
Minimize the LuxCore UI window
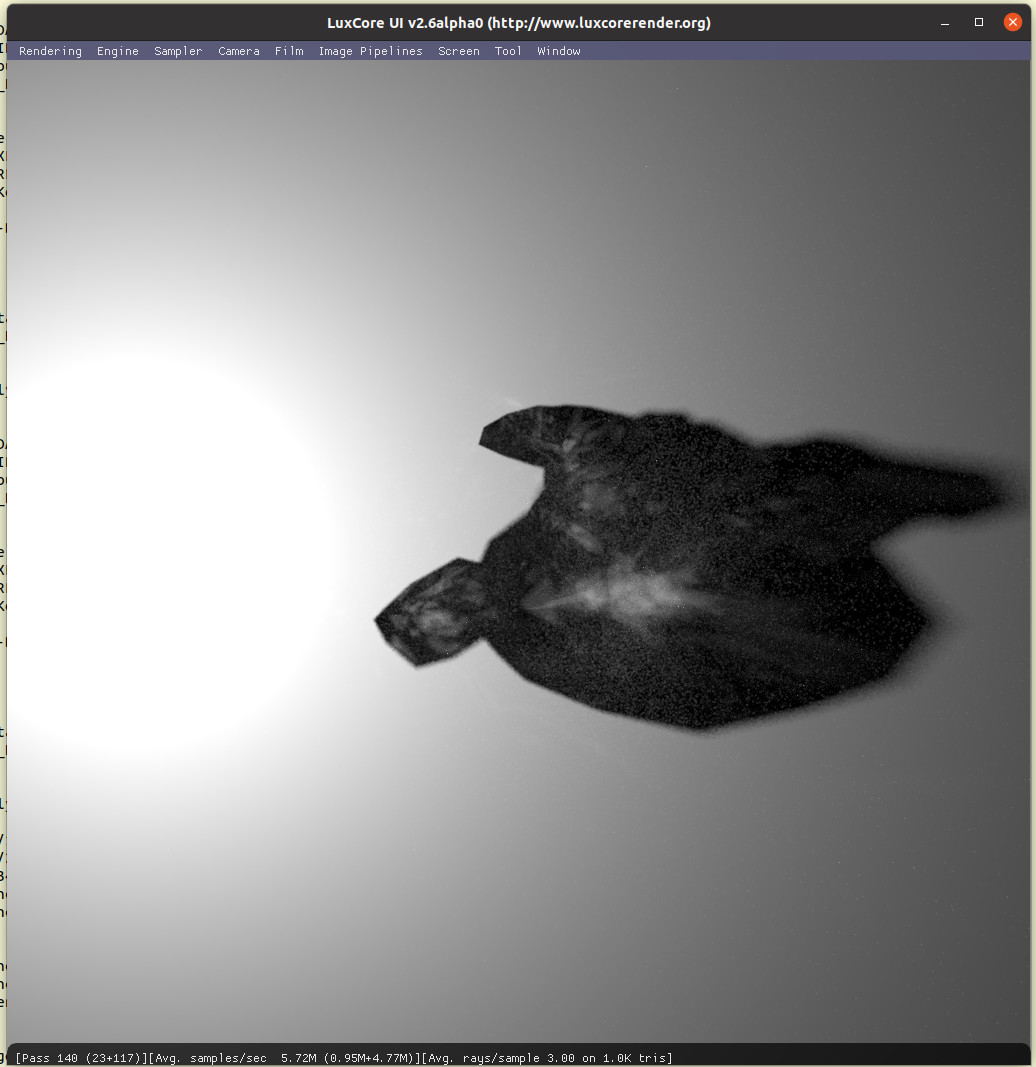click(x=945, y=23)
